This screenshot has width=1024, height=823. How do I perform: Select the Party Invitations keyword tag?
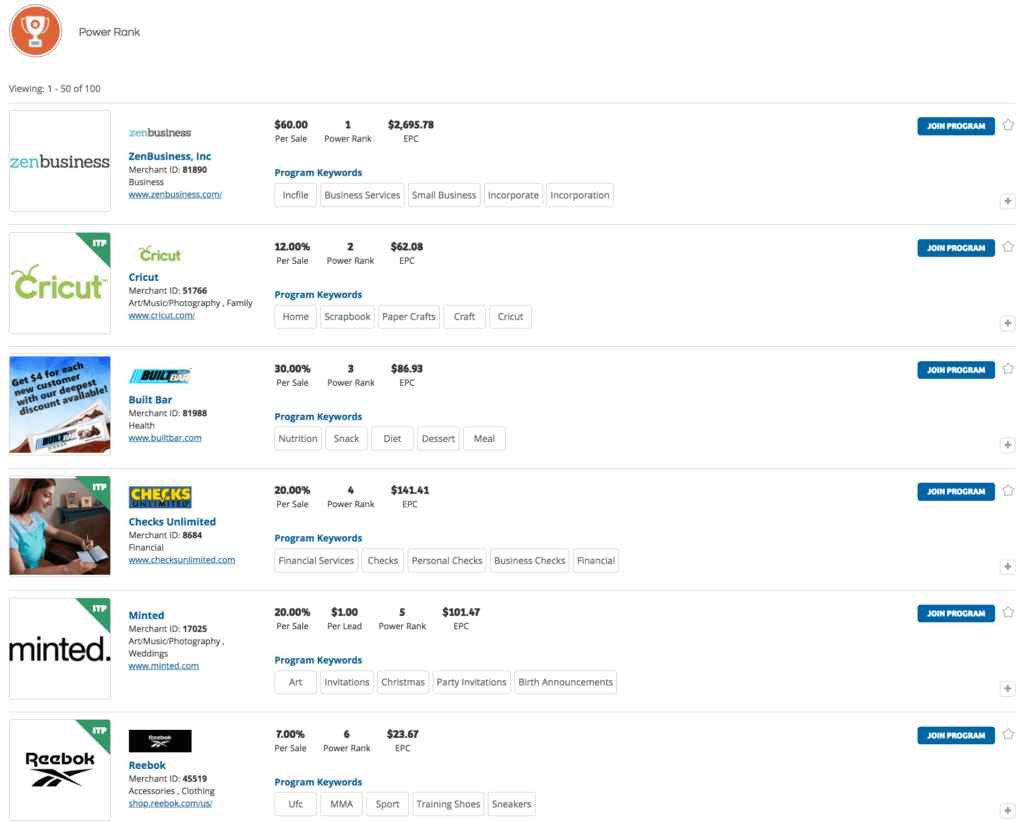point(472,683)
